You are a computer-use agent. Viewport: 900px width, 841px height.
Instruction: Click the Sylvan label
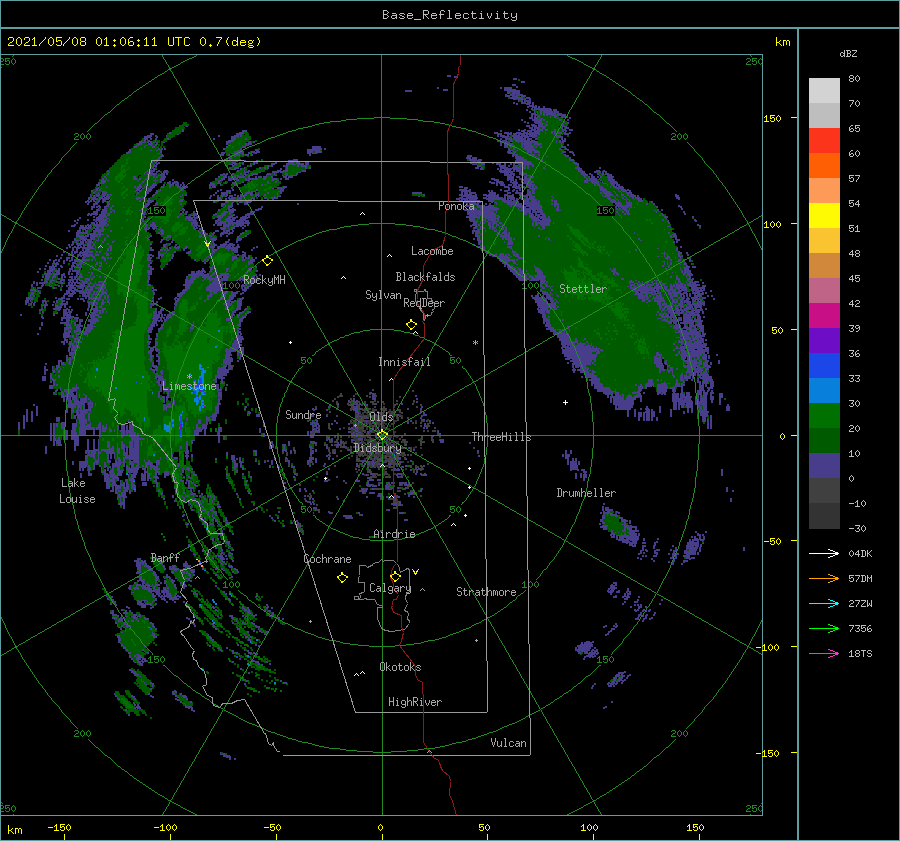pos(383,295)
